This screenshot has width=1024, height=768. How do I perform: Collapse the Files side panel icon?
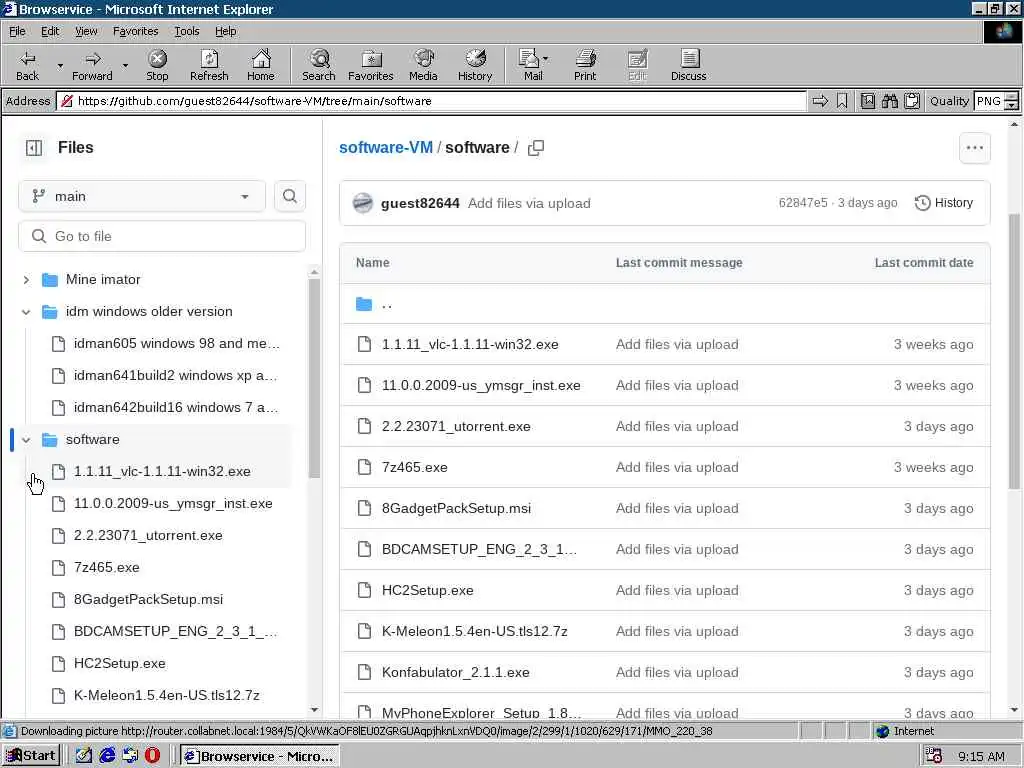(34, 148)
